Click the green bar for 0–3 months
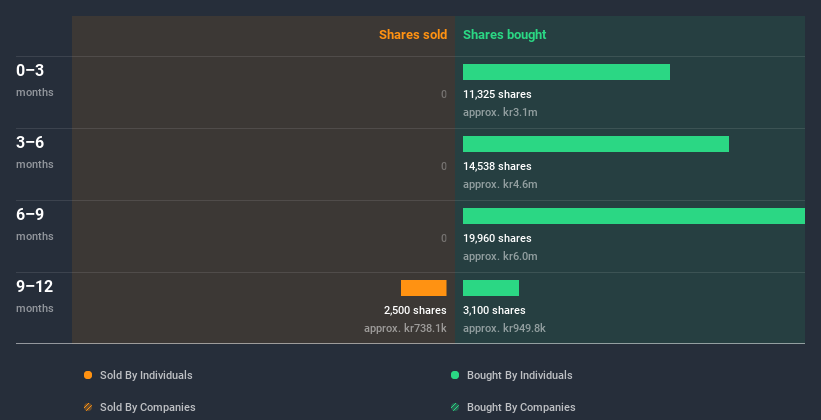This screenshot has height=420, width=821. [x=566, y=72]
